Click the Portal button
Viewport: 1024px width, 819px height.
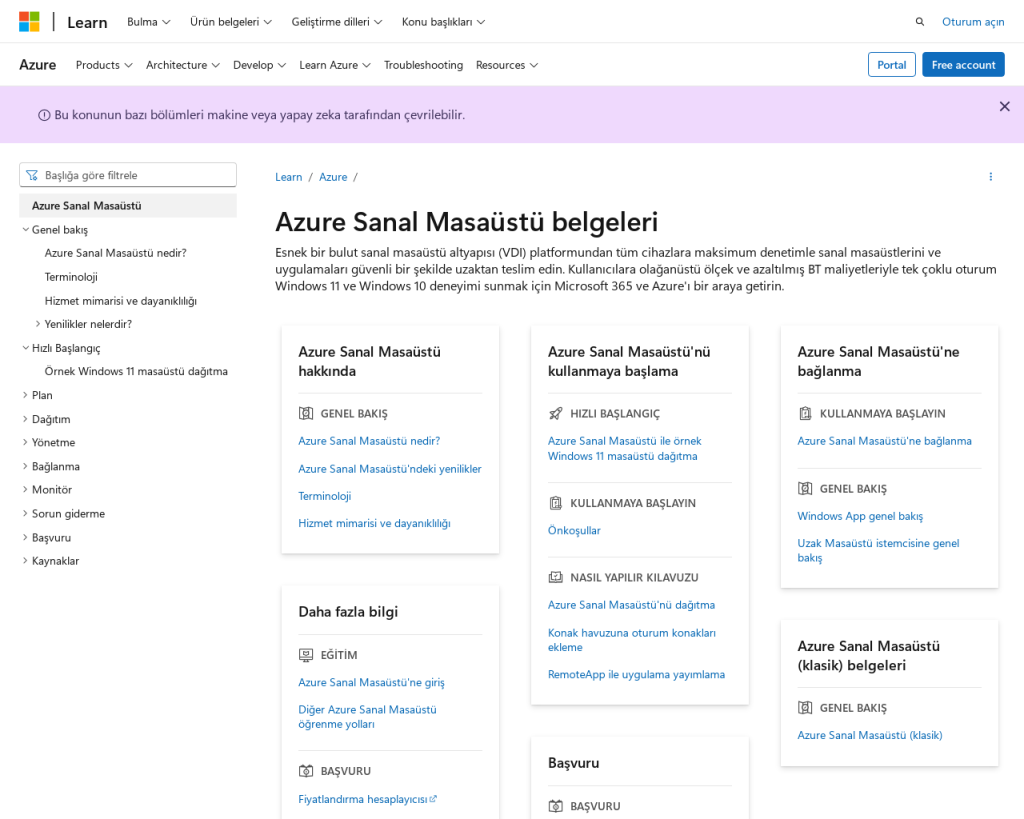[891, 65]
